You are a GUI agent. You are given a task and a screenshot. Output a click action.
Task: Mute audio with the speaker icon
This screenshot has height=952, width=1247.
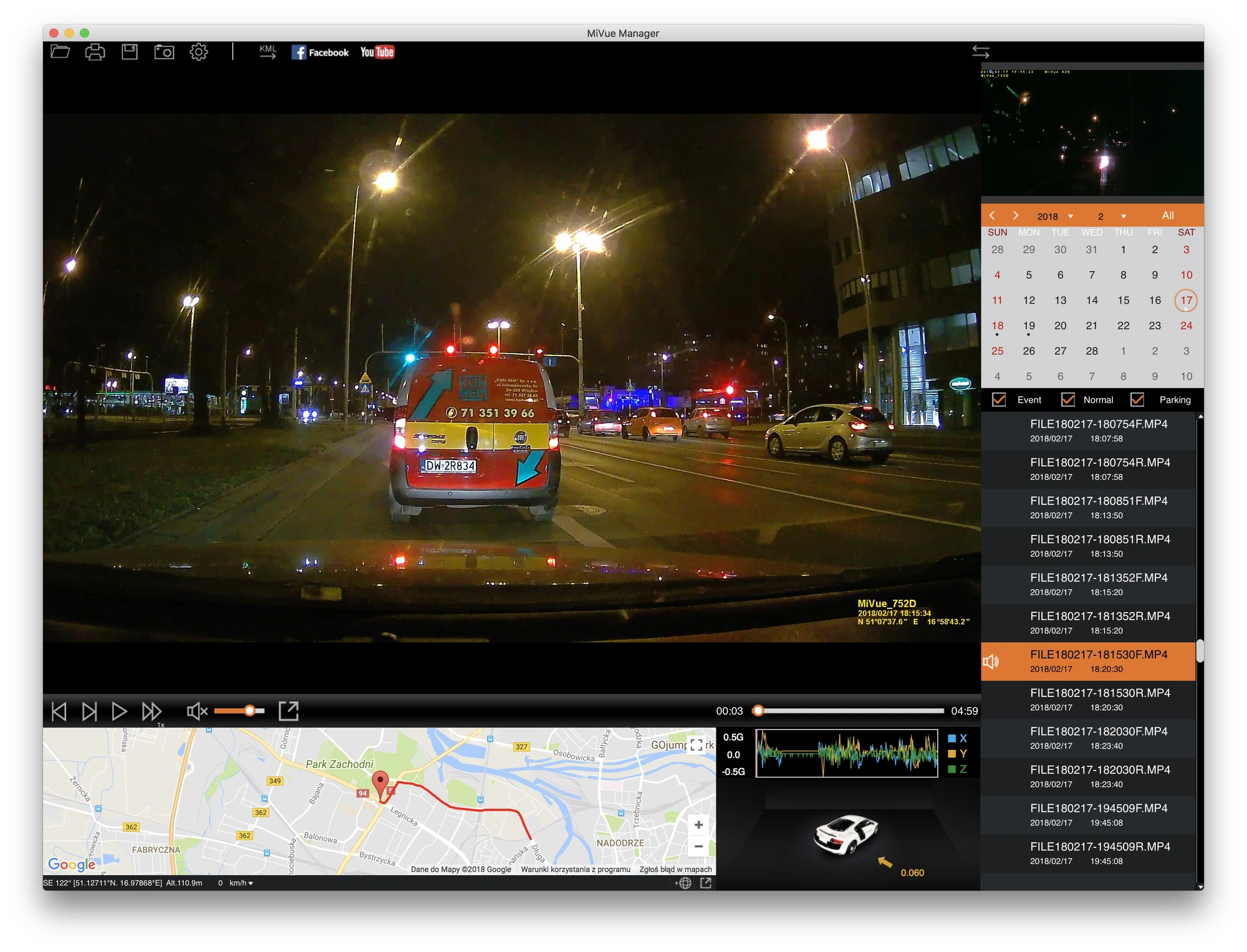tap(197, 711)
